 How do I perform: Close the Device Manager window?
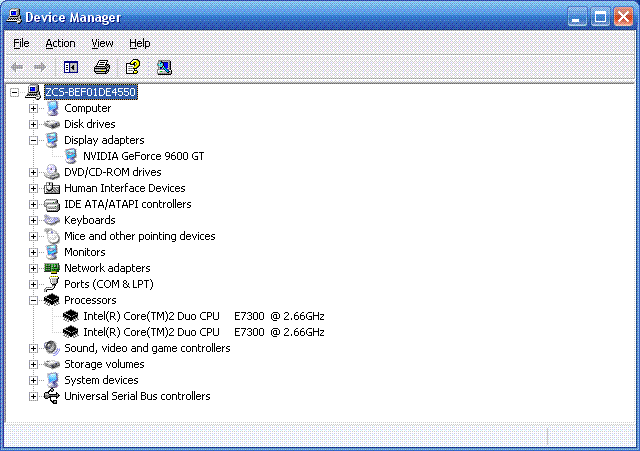click(623, 17)
